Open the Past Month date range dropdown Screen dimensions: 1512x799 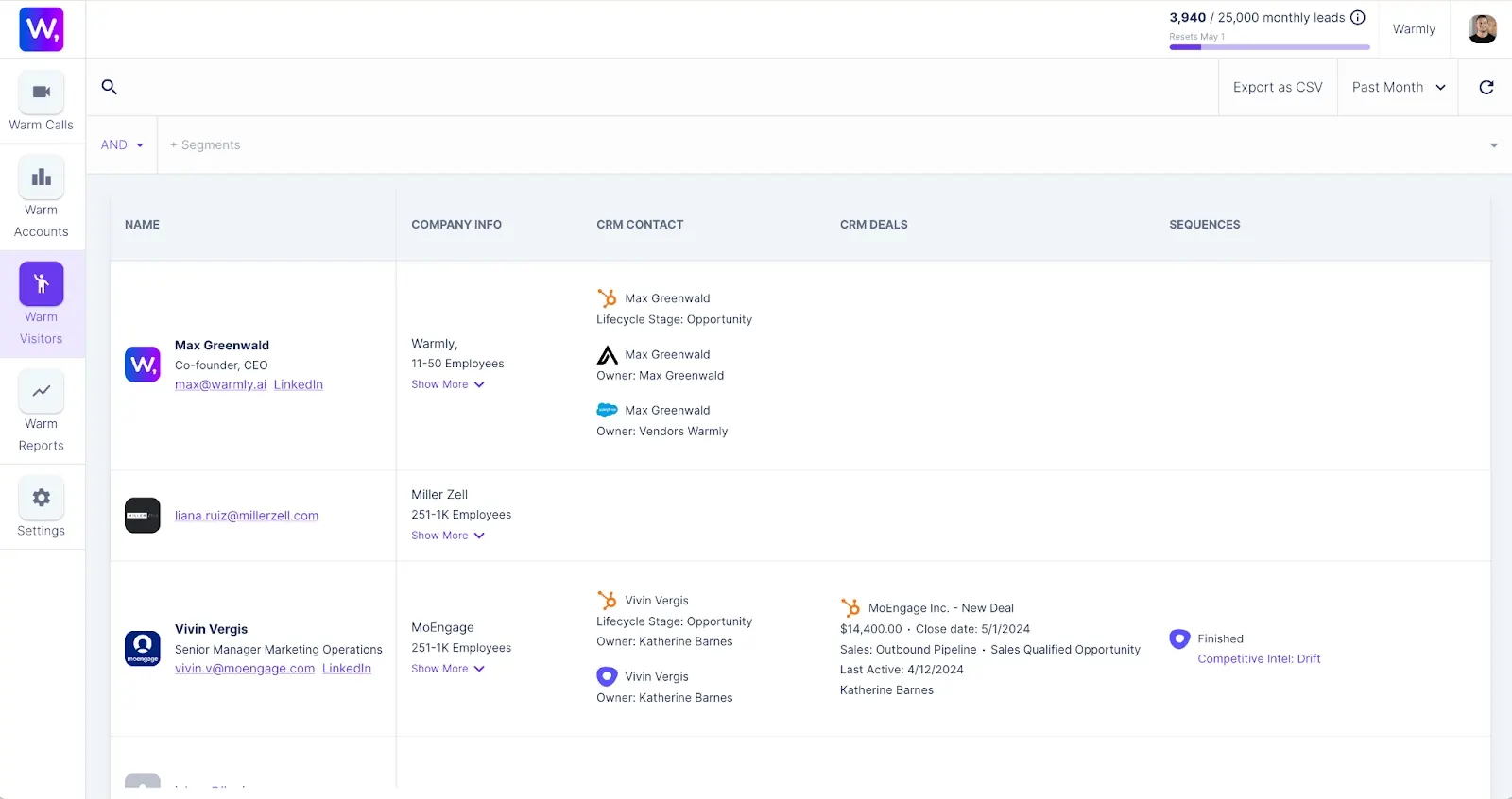pos(1398,87)
